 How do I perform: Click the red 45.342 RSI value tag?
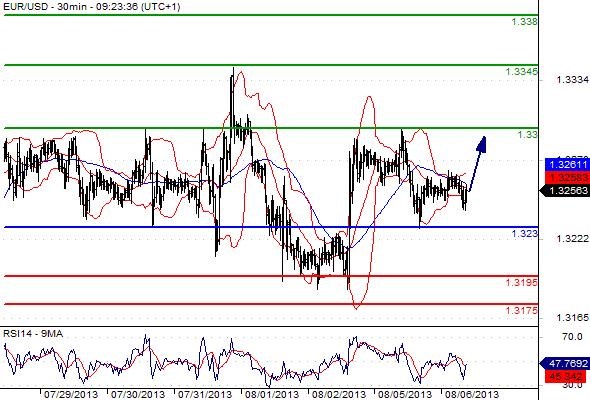pos(567,376)
